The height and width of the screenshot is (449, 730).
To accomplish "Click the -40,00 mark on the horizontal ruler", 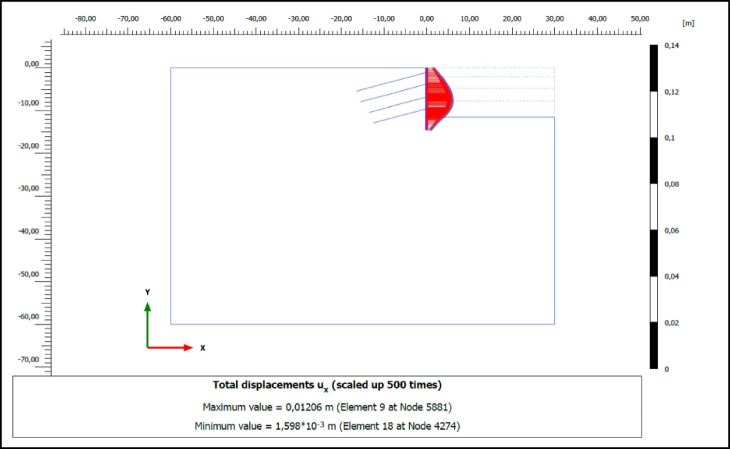I will click(x=256, y=19).
